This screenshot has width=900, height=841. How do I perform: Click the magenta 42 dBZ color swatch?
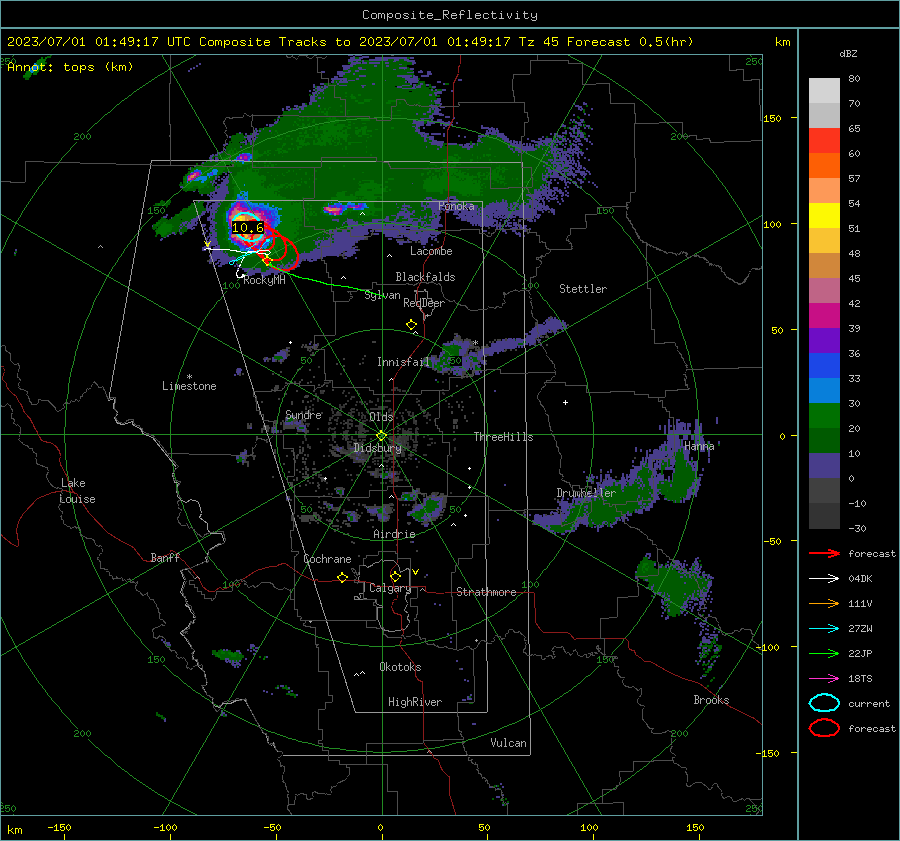824,315
